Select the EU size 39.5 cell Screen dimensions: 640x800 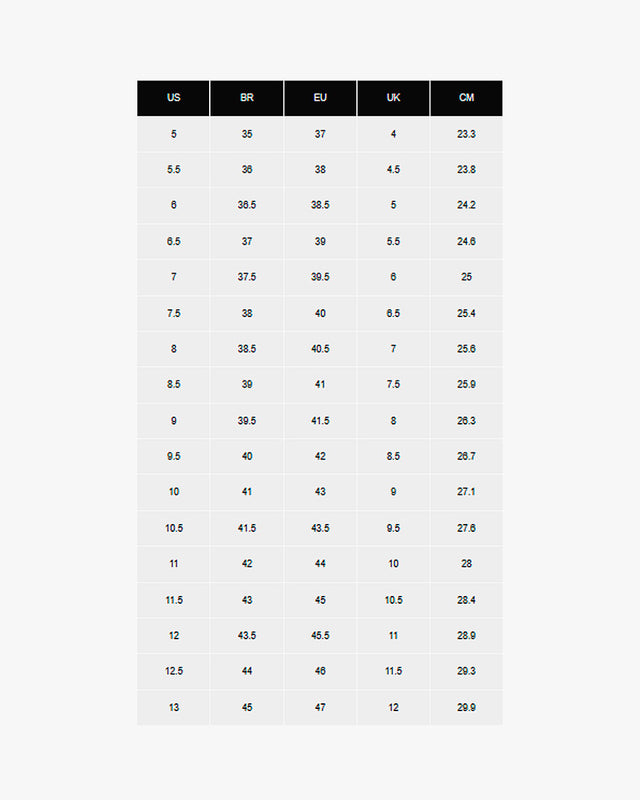coord(320,277)
